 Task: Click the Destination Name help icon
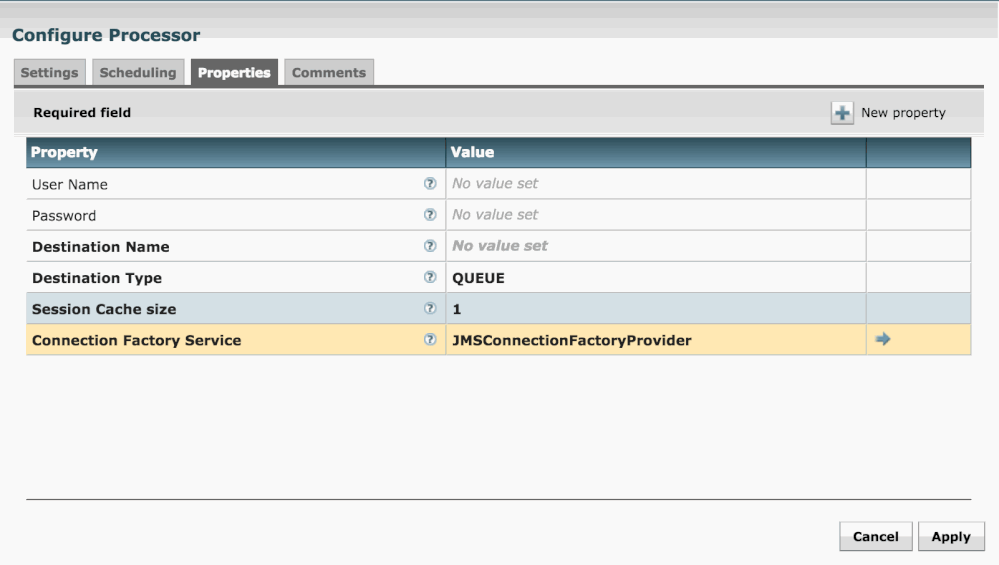pyautogui.click(x=430, y=246)
